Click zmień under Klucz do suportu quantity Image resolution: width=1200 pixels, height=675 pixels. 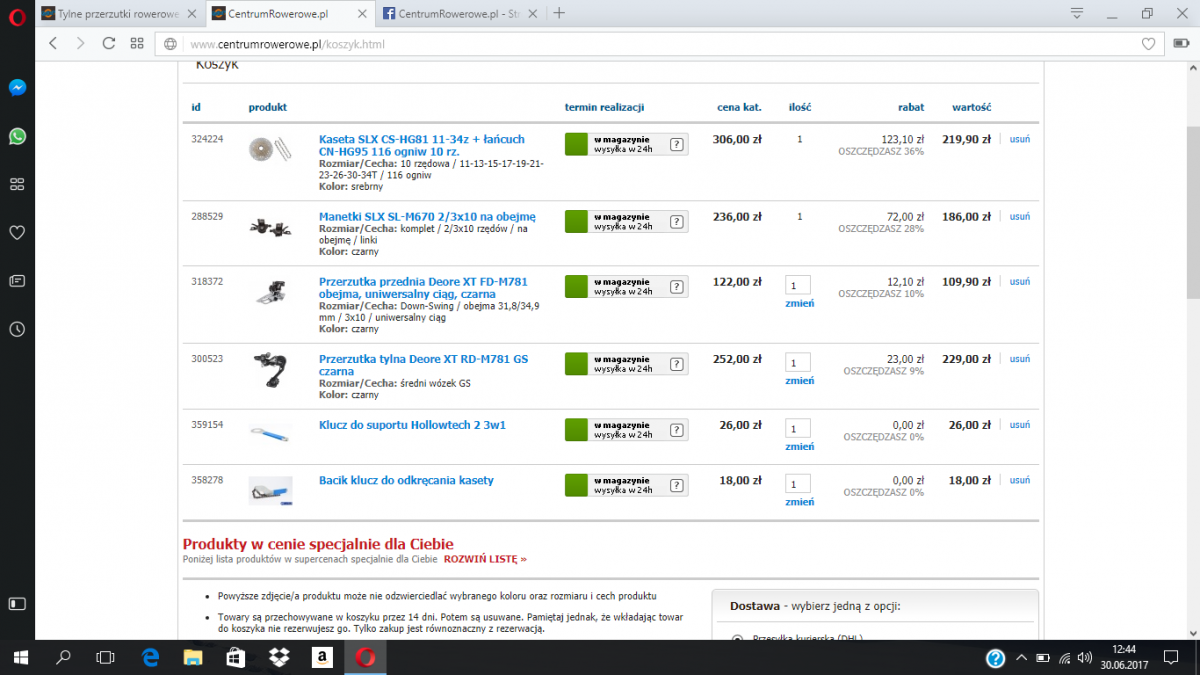point(799,447)
